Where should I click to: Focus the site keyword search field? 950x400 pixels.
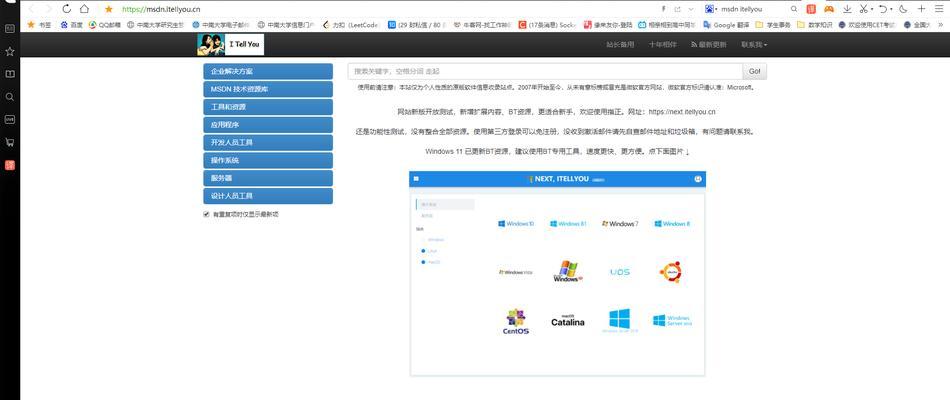(545, 72)
